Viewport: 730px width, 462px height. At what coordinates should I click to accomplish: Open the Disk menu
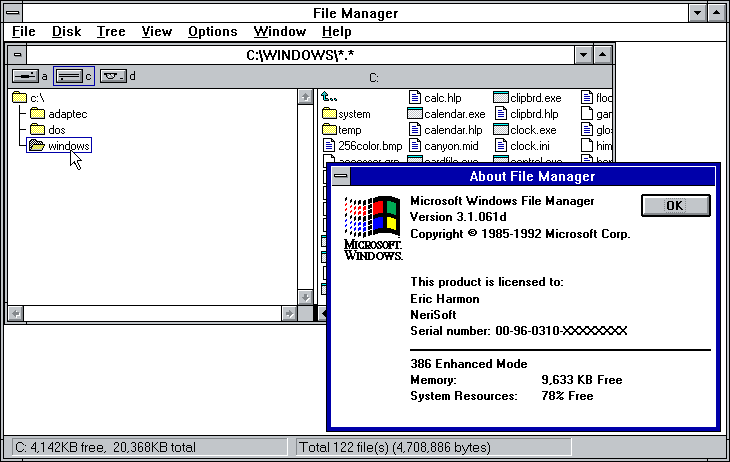67,32
